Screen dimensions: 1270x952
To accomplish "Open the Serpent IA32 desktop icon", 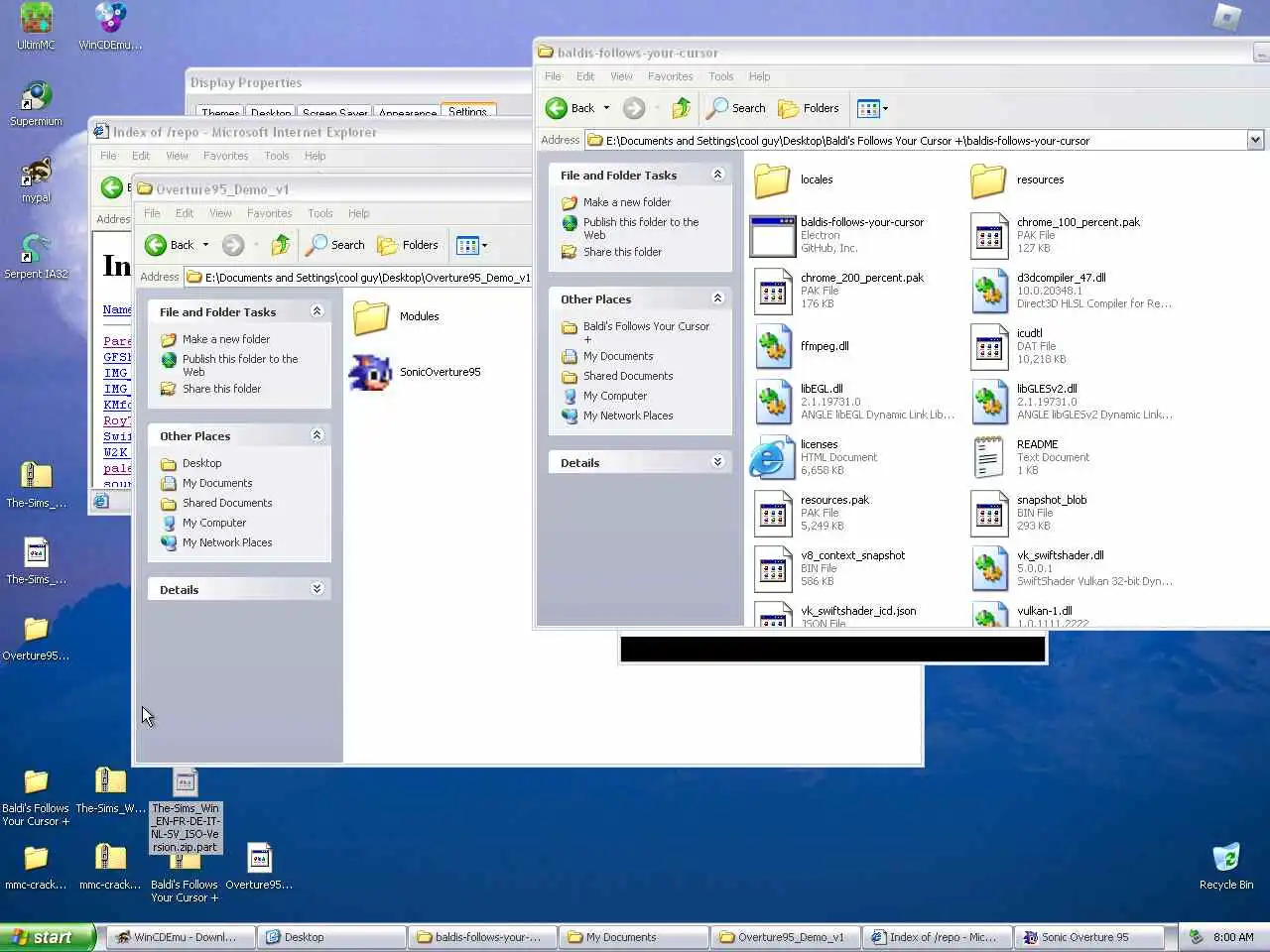I will pos(36,256).
